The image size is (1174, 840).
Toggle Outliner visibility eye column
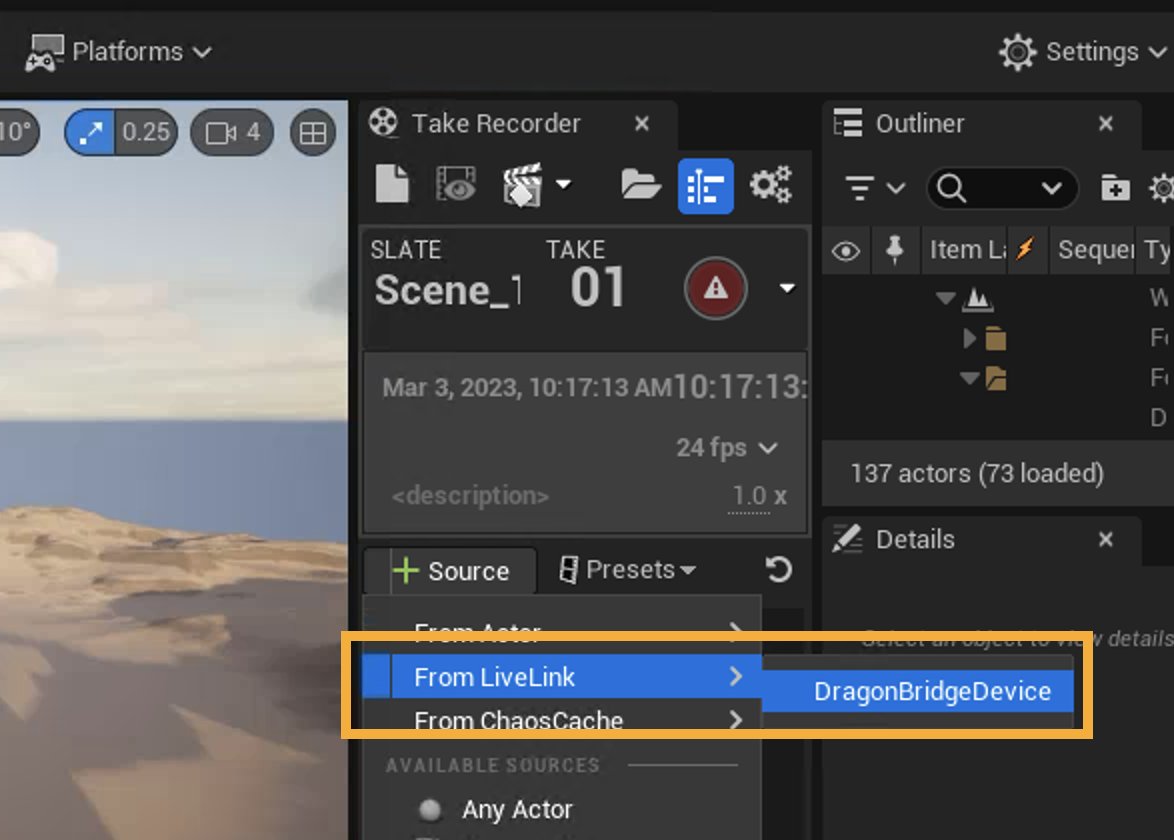pyautogui.click(x=846, y=251)
